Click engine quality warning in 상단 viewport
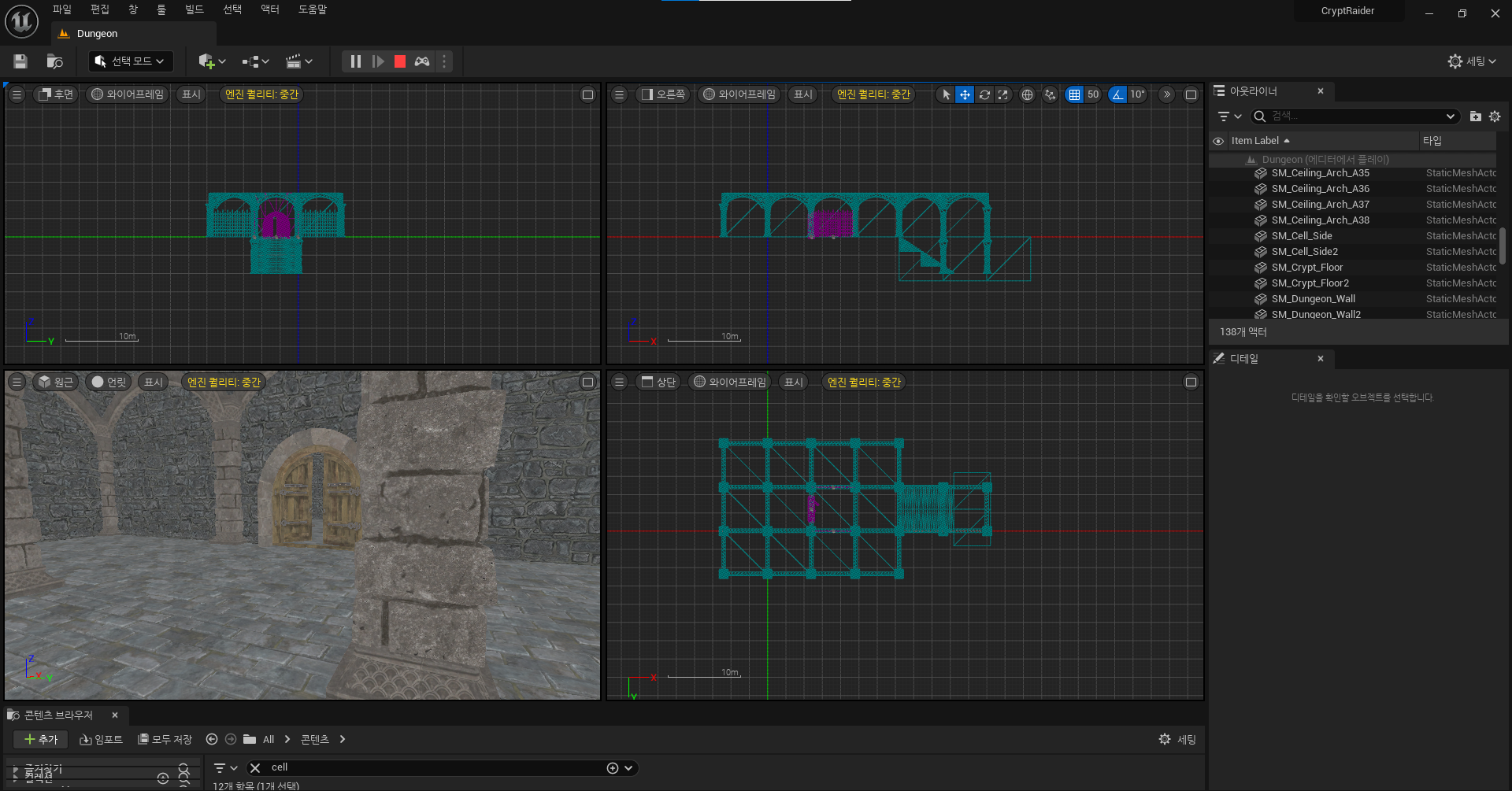The image size is (1512, 791). pos(864,383)
